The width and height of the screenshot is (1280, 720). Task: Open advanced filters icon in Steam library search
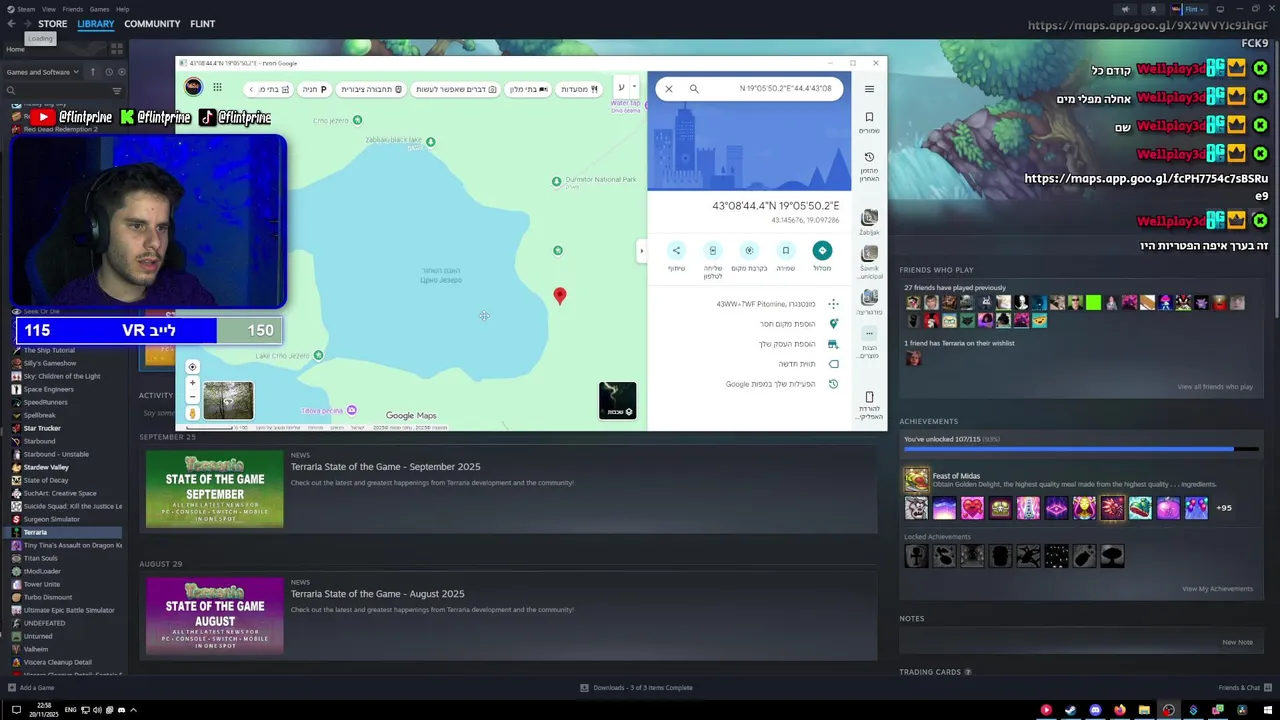coord(117,91)
